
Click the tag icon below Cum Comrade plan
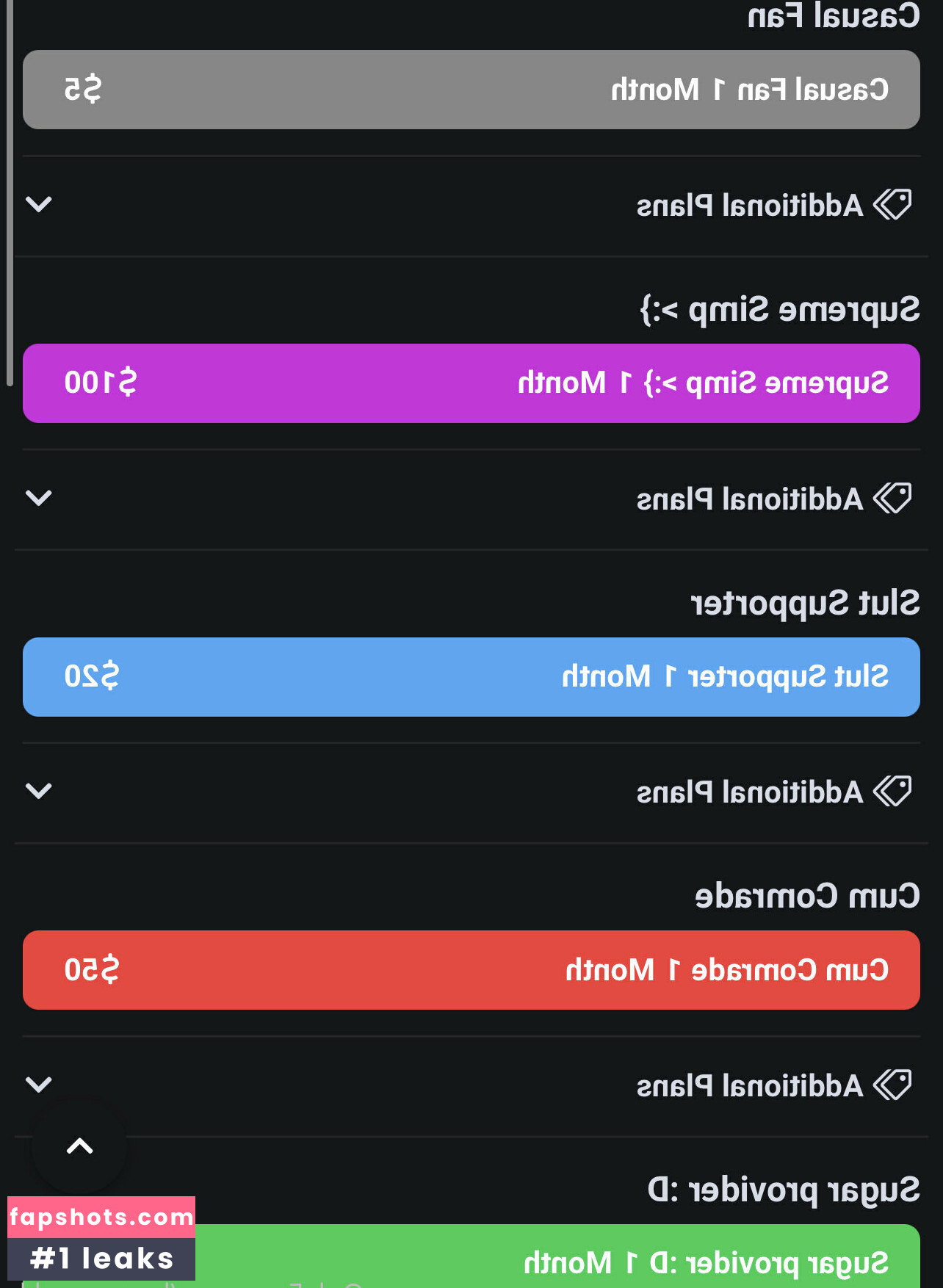(x=892, y=1085)
